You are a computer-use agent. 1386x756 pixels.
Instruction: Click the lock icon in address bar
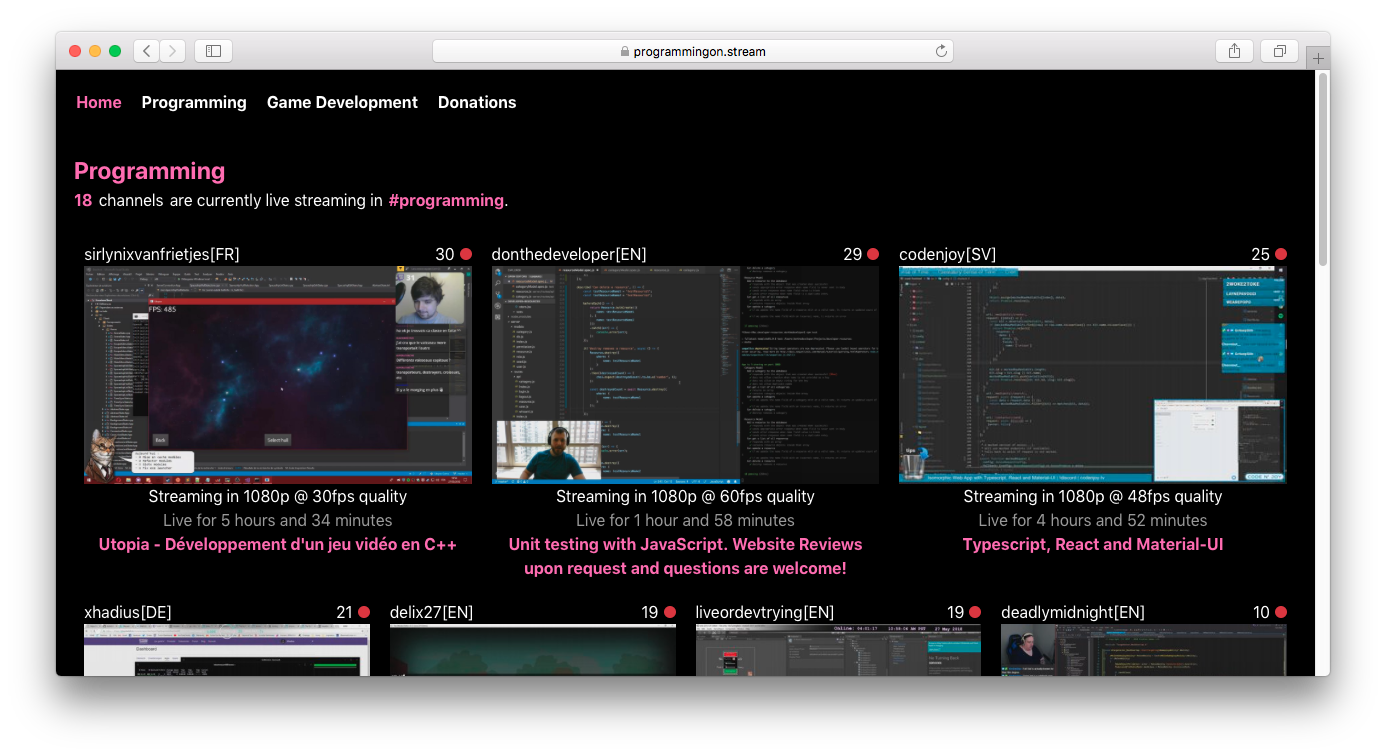[x=625, y=51]
